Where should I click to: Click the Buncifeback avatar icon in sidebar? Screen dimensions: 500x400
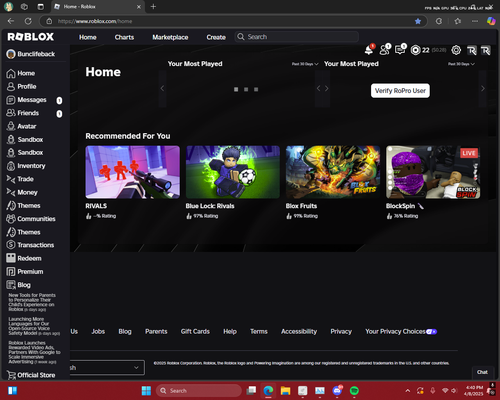pos(11,54)
